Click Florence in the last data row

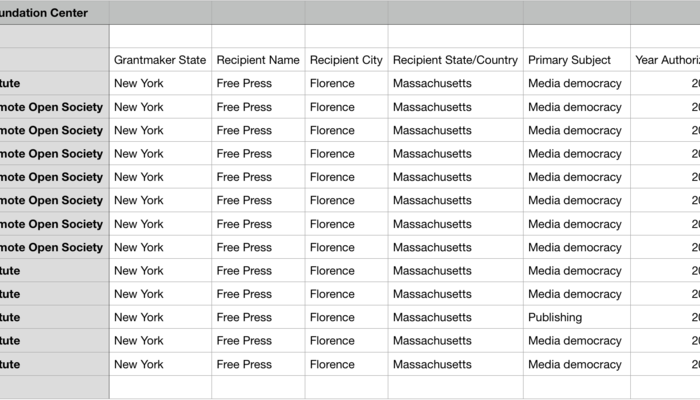pos(332,364)
